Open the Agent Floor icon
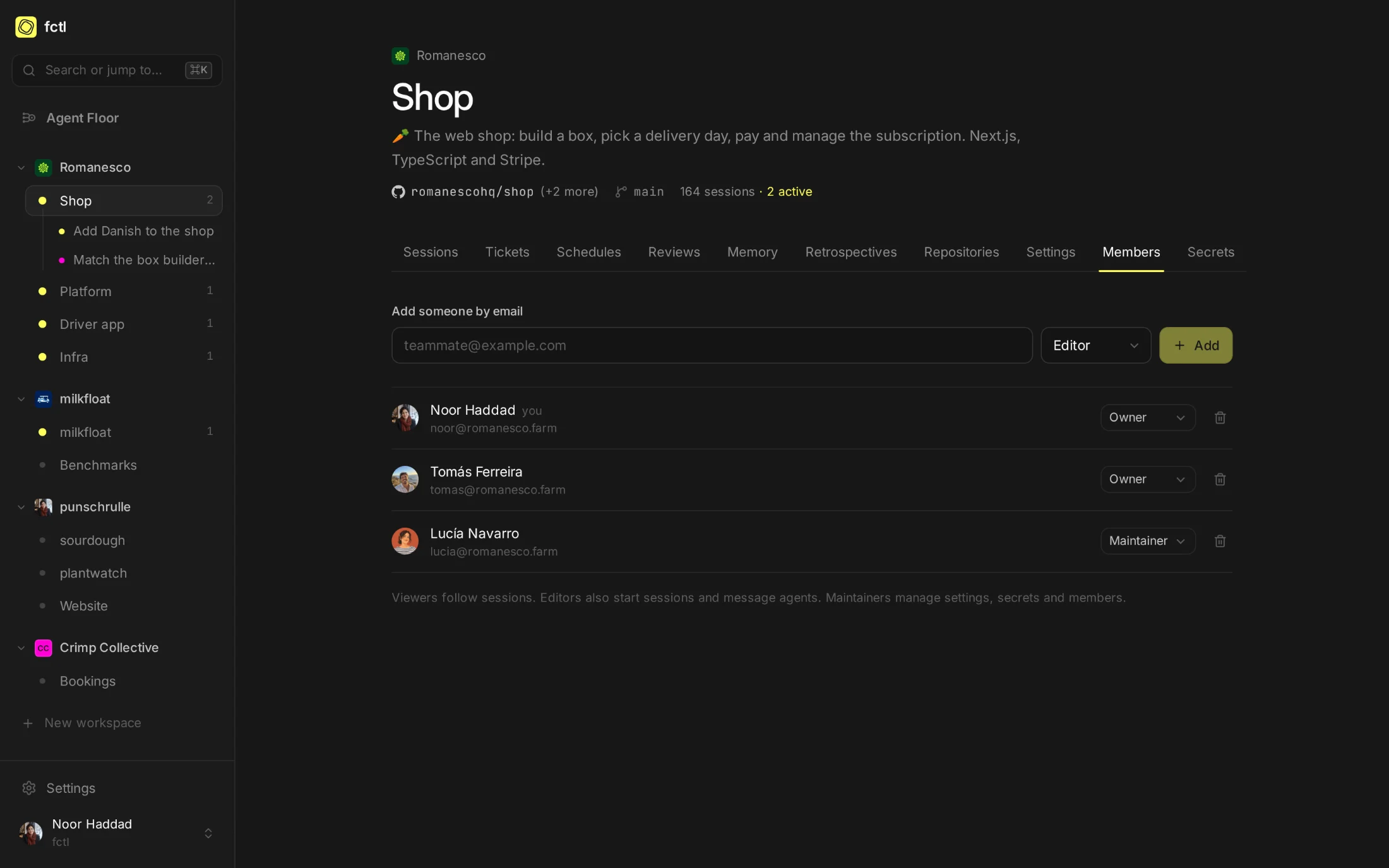The width and height of the screenshot is (1389, 868). coord(29,117)
